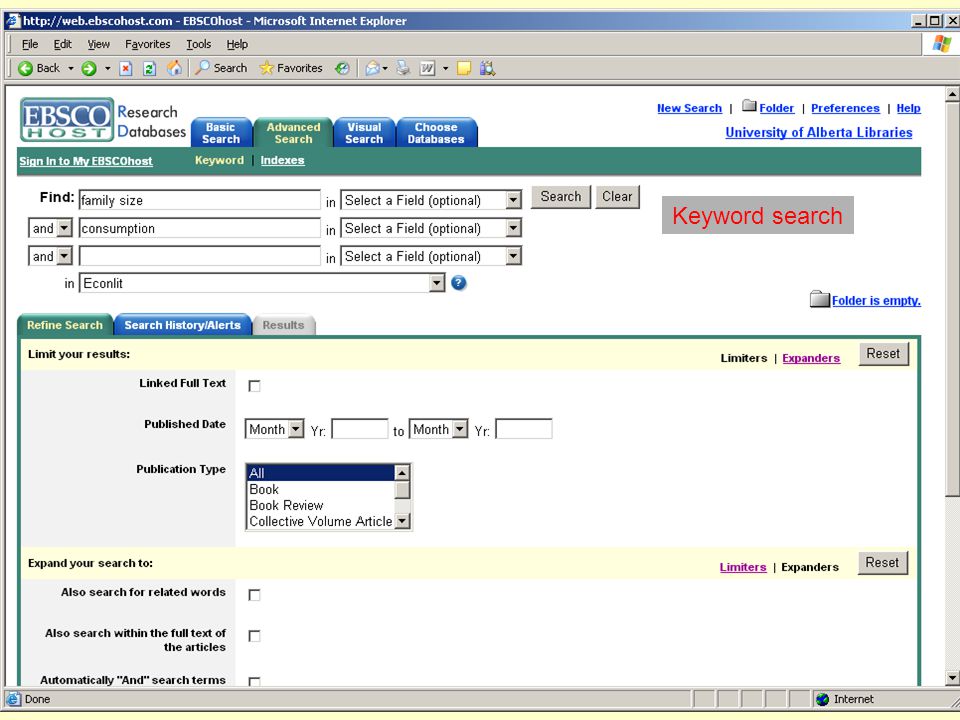Screen dimensions: 960x720
Task: Open the File menu
Action: pos(29,44)
